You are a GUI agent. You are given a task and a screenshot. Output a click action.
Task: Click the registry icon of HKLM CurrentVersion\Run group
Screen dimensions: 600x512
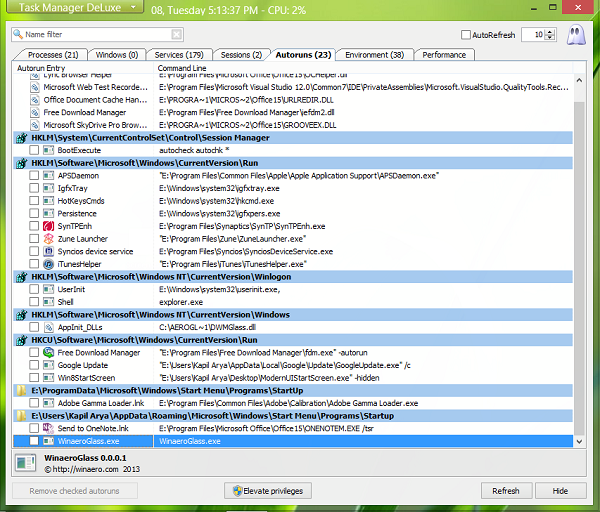pos(21,163)
